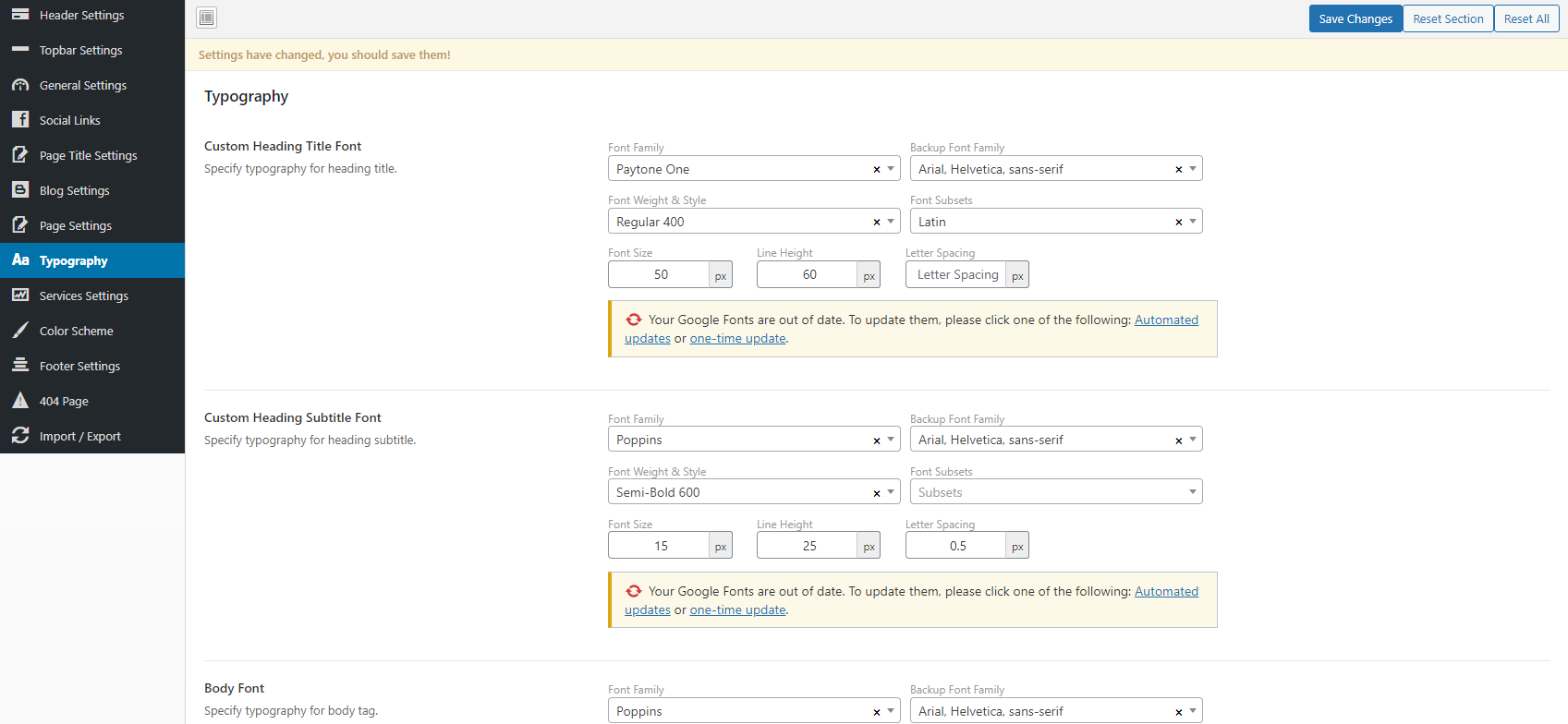Open the empty Subsets dropdown
This screenshot has height=724, width=1568.
click(1056, 492)
